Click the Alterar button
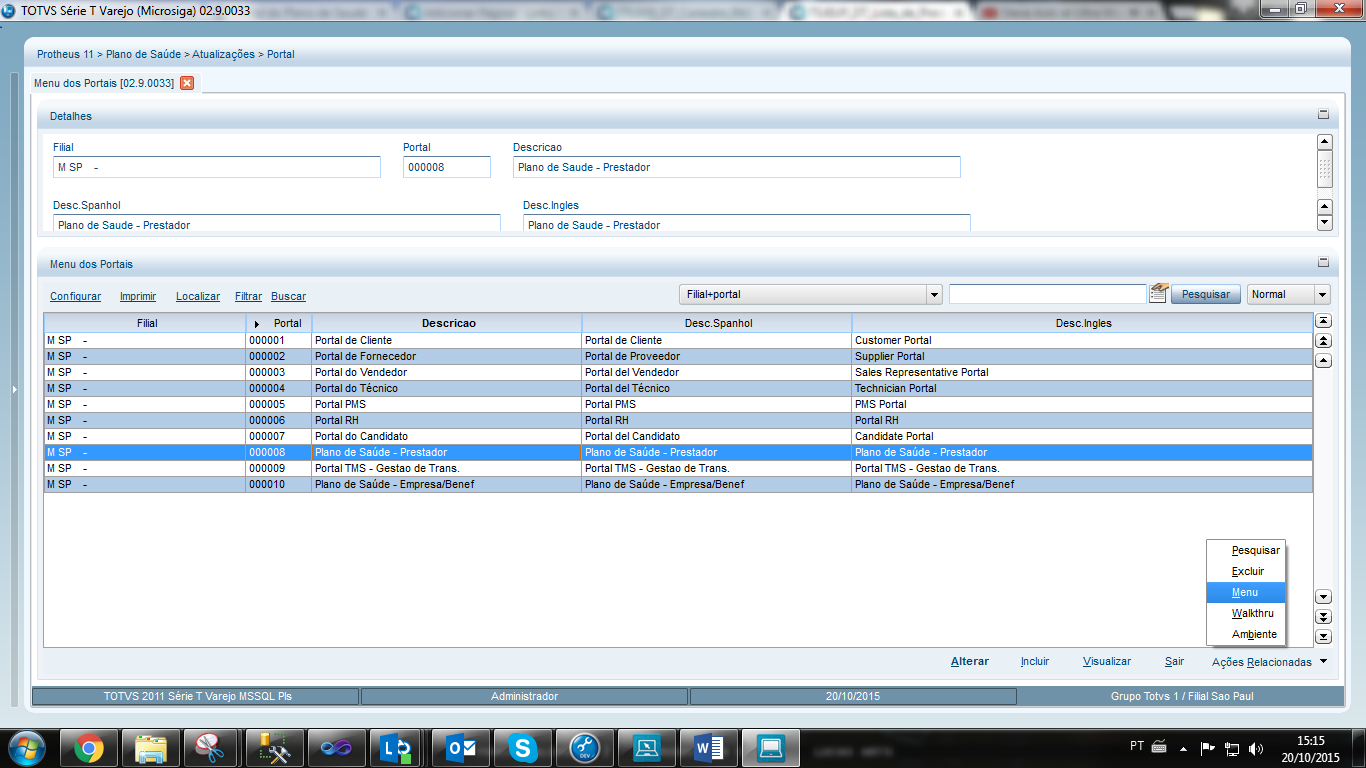The height and width of the screenshot is (768, 1366). [970, 662]
